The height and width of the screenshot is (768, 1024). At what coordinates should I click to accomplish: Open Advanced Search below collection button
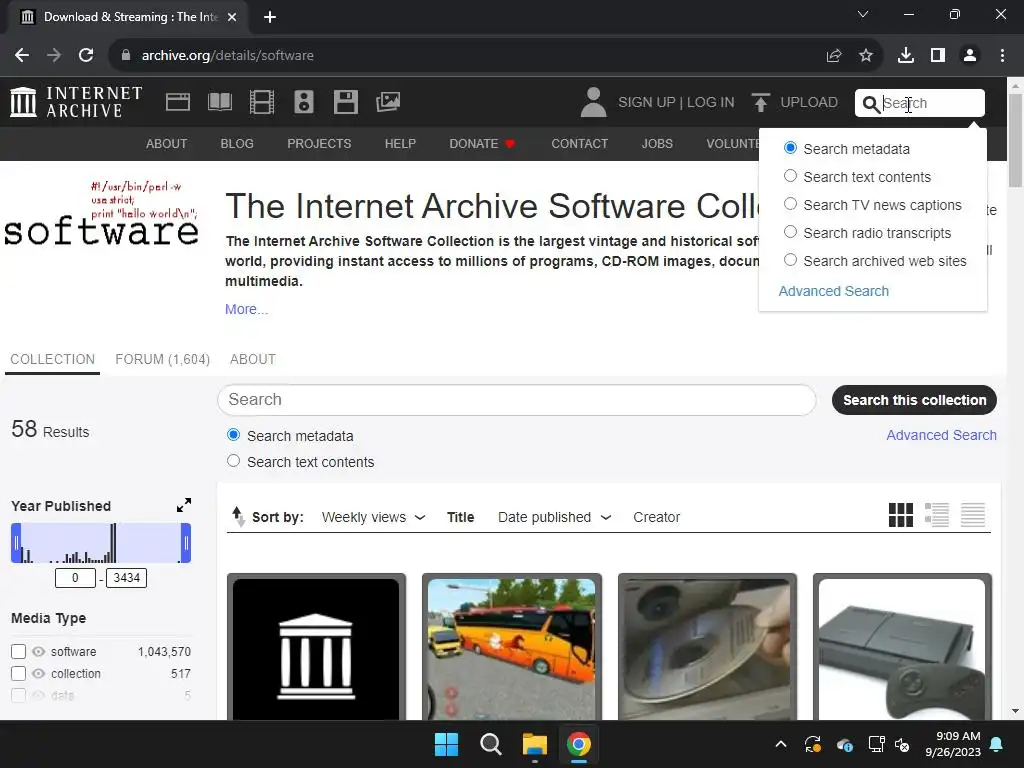coord(941,435)
